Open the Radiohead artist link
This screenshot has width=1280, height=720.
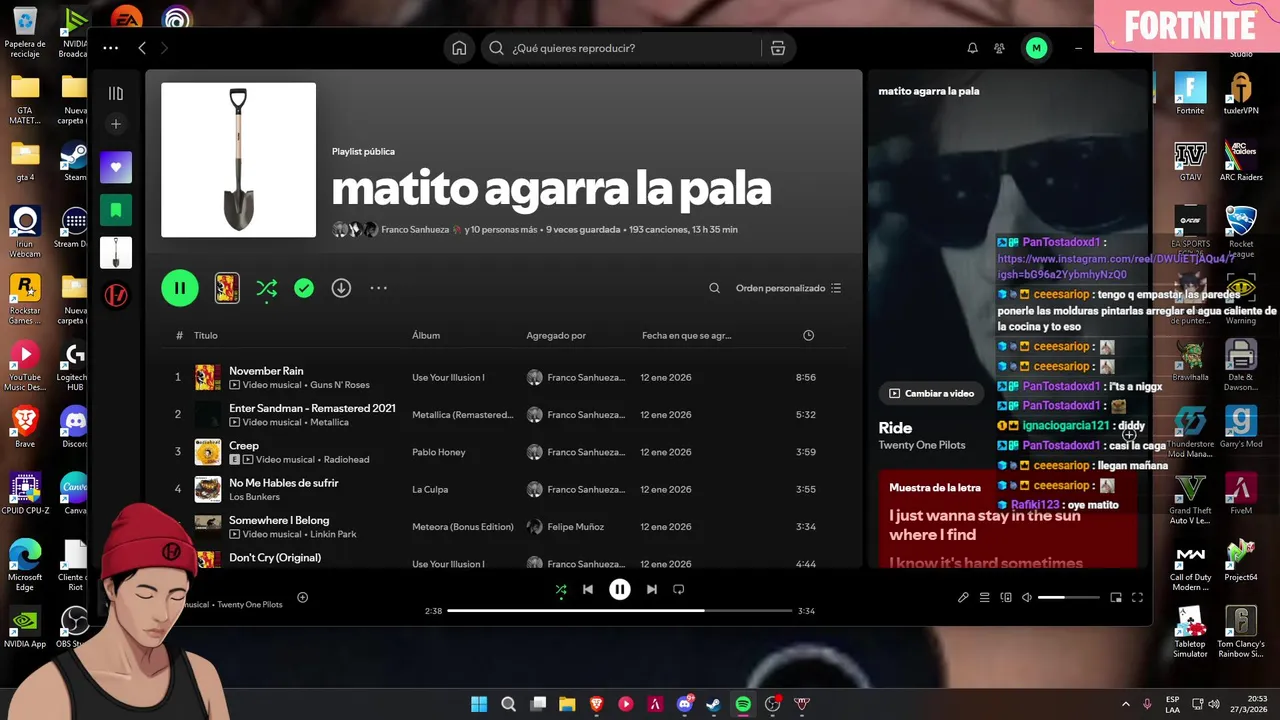click(346, 460)
